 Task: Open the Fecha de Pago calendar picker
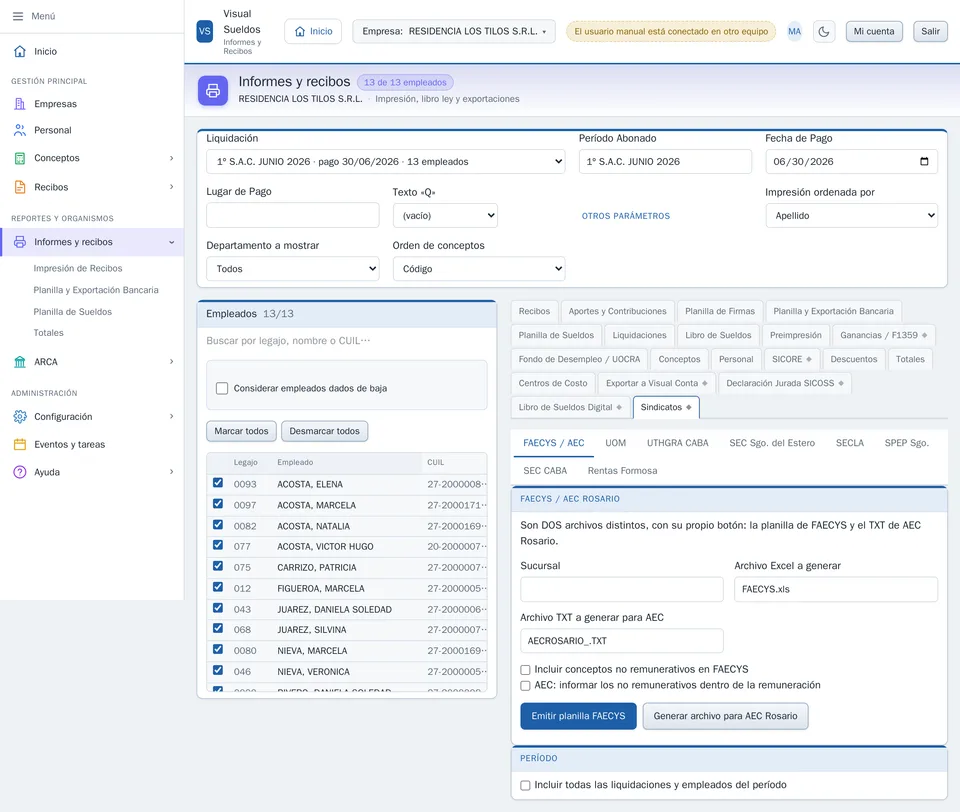pyautogui.click(x=924, y=162)
